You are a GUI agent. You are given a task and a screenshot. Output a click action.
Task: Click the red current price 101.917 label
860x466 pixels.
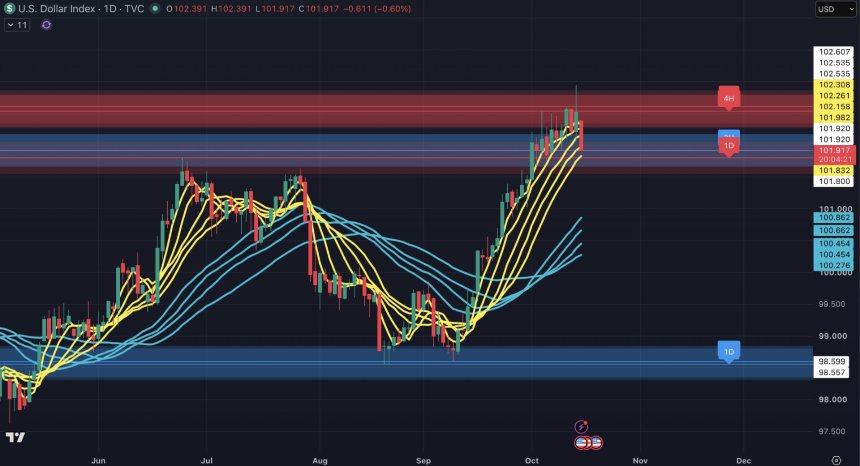pyautogui.click(x=834, y=150)
